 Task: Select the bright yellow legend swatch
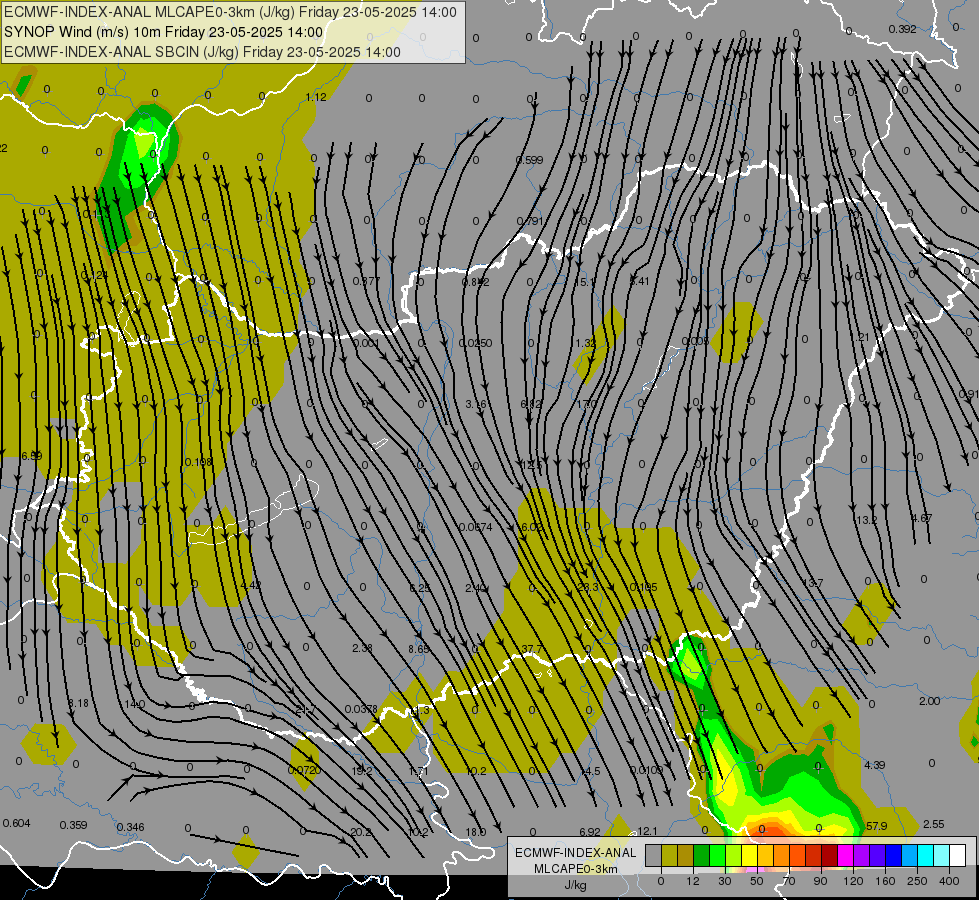[750, 855]
